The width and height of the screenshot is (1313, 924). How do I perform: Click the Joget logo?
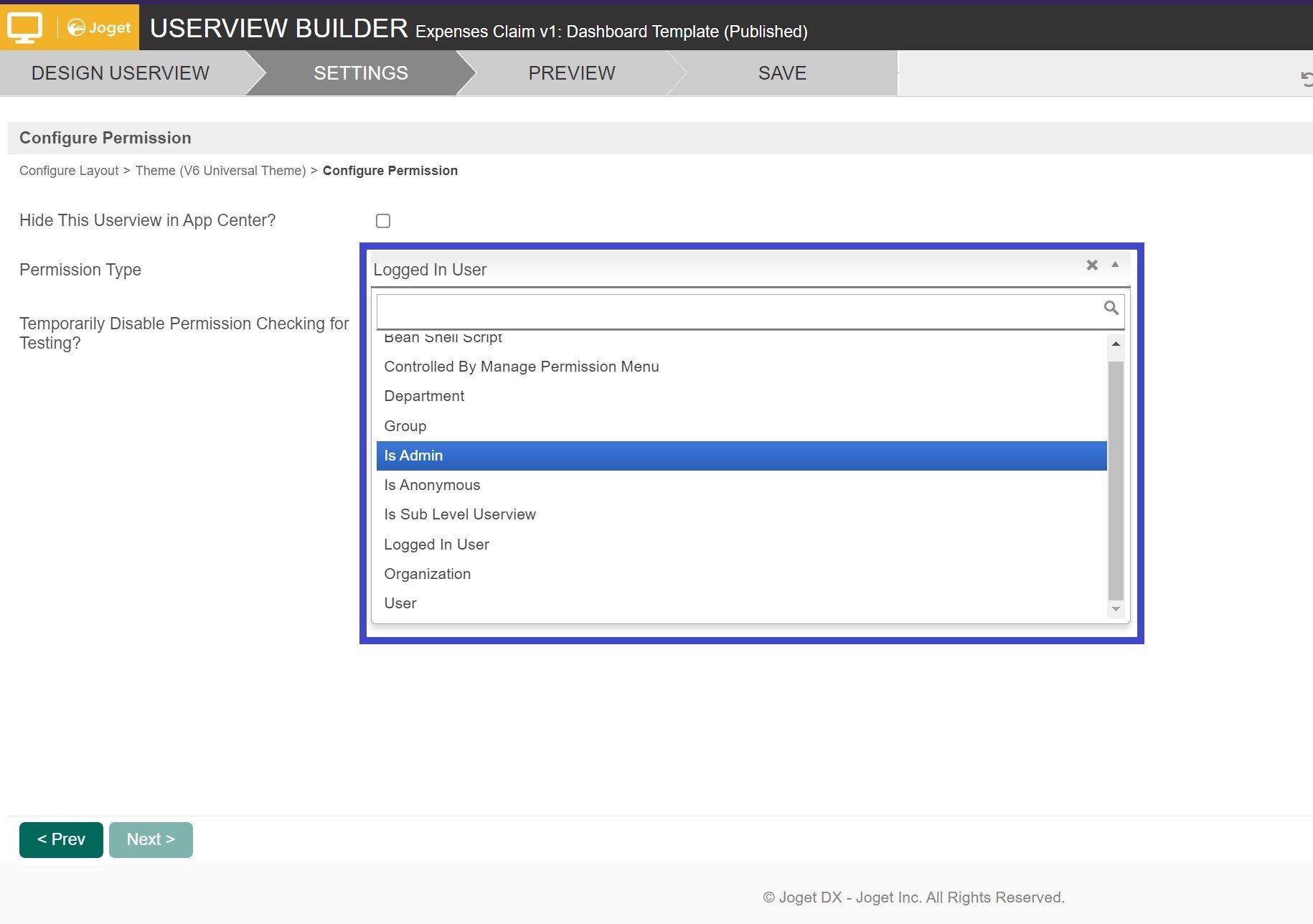click(99, 27)
